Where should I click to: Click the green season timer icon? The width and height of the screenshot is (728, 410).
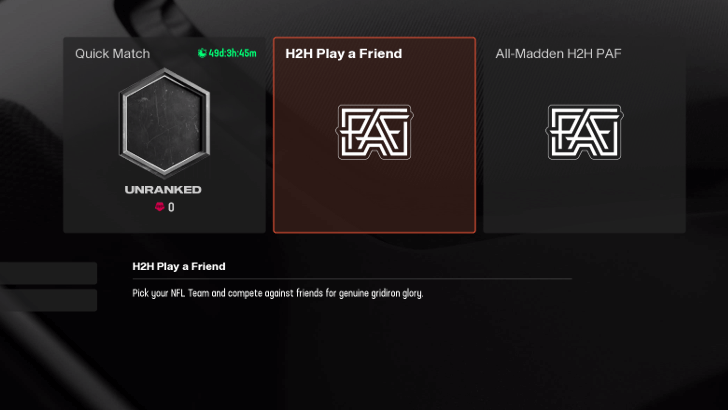[x=202, y=53]
